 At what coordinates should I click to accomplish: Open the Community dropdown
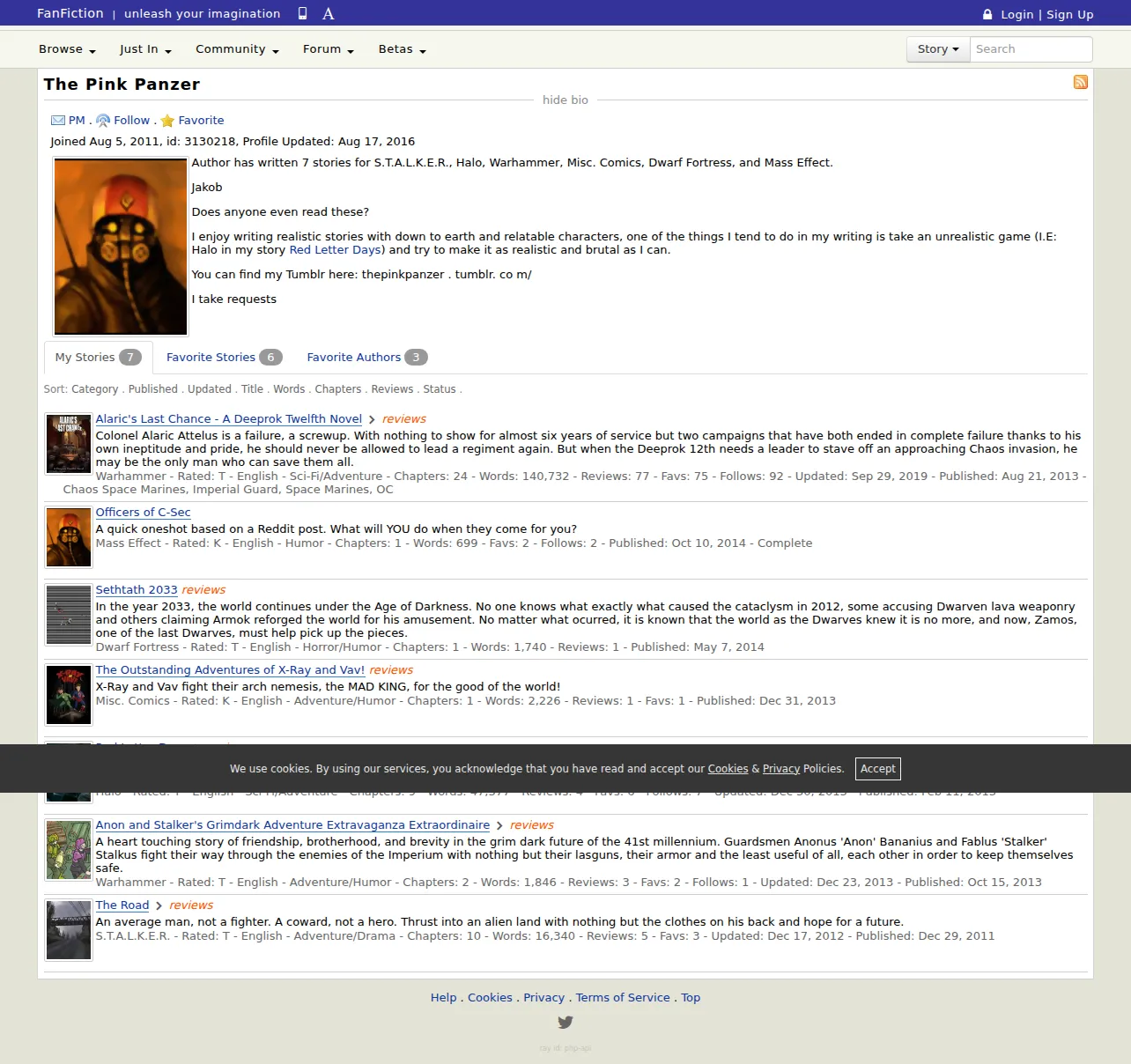(x=237, y=49)
